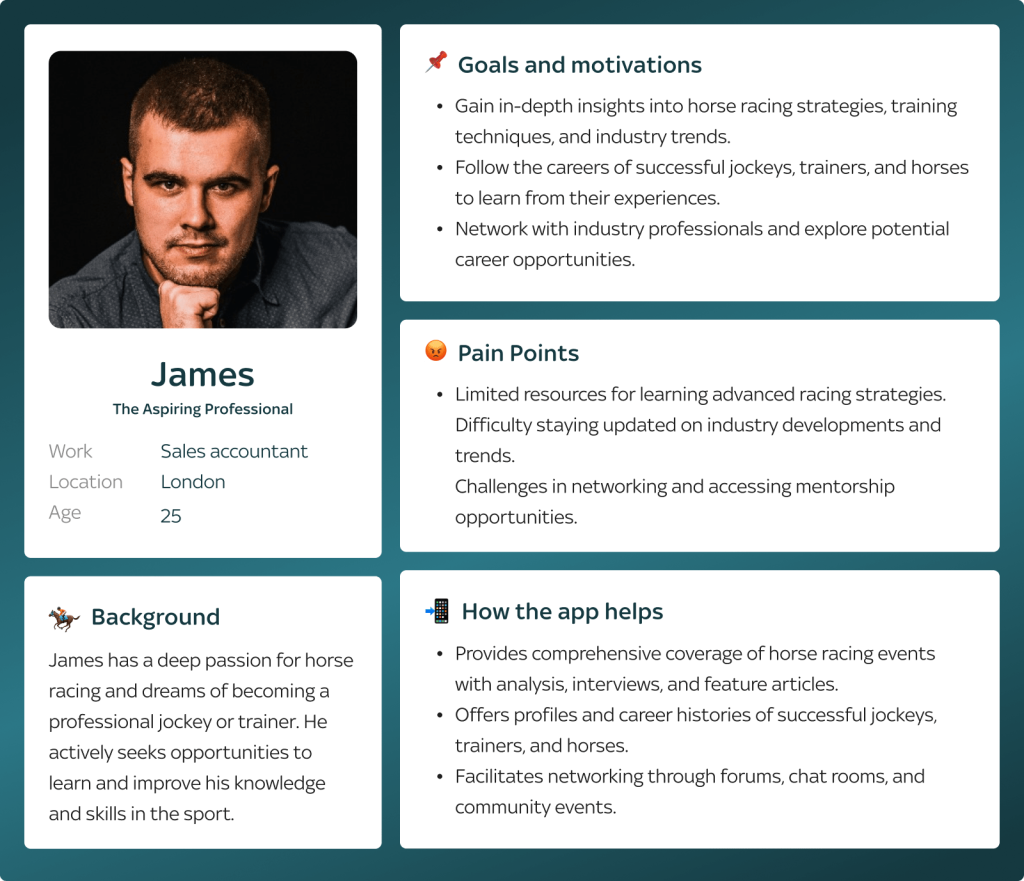The height and width of the screenshot is (881, 1024).
Task: Open James's profile photo
Action: [203, 190]
